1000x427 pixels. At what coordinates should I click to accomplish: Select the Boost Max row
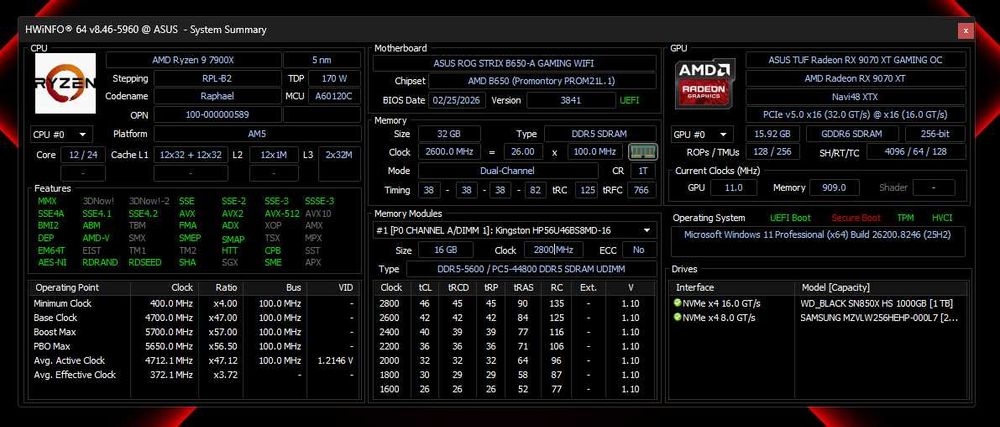click(194, 332)
